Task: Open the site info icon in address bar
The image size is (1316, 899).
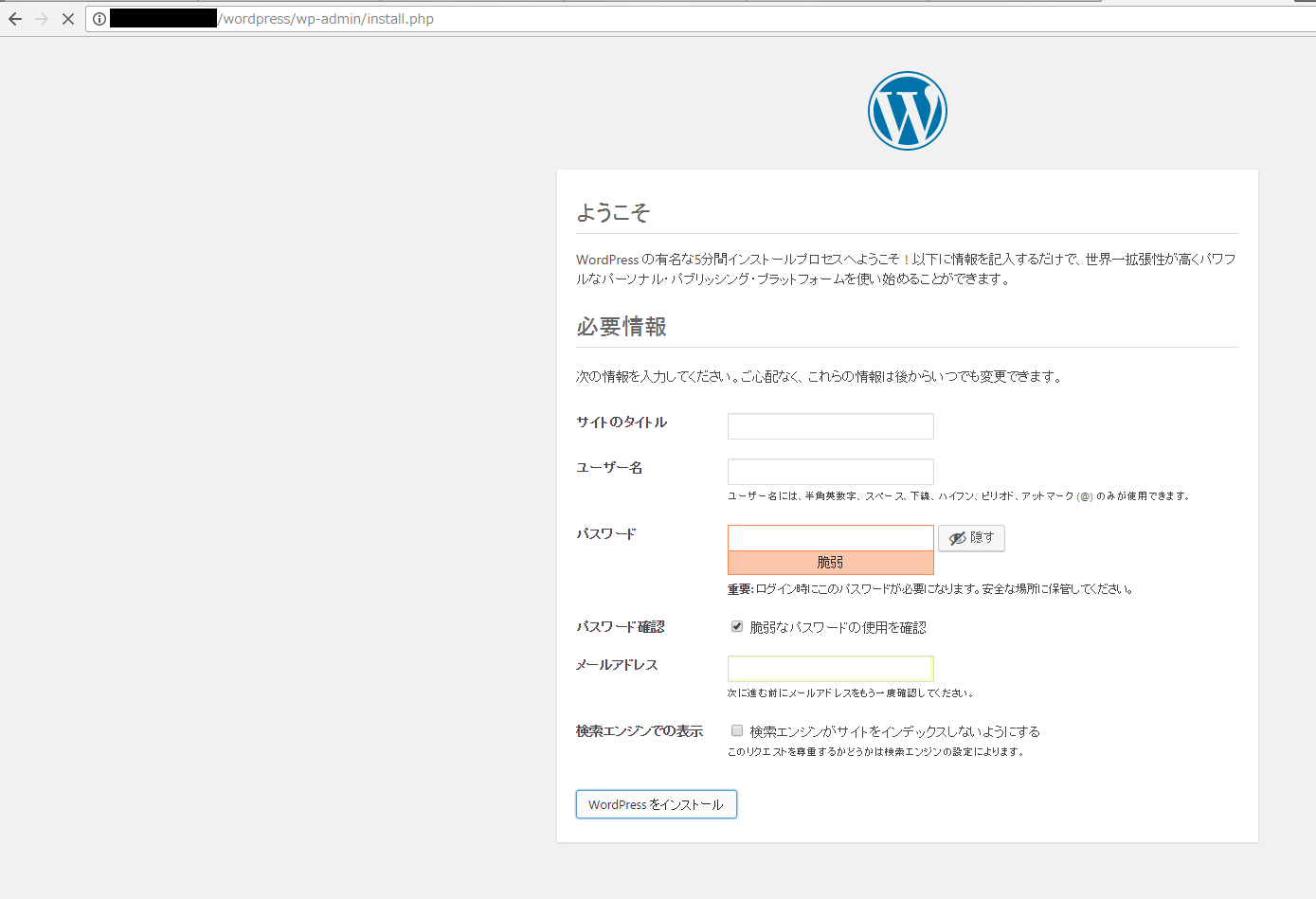Action: pos(99,19)
